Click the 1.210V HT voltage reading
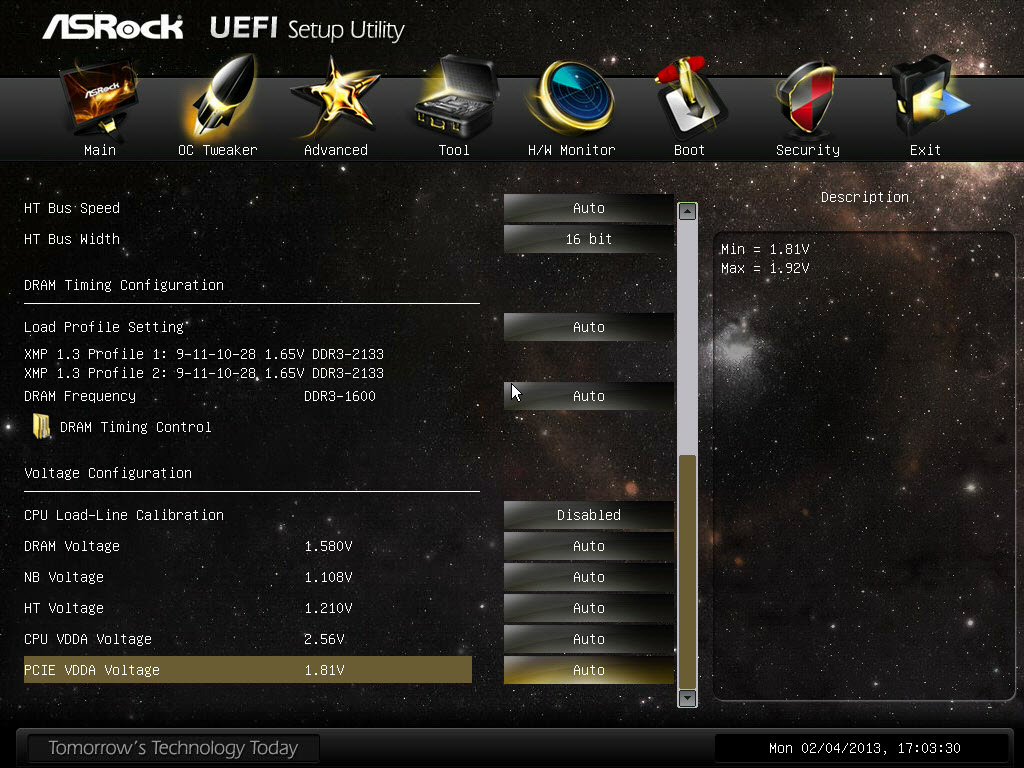1024x768 pixels. [328, 608]
